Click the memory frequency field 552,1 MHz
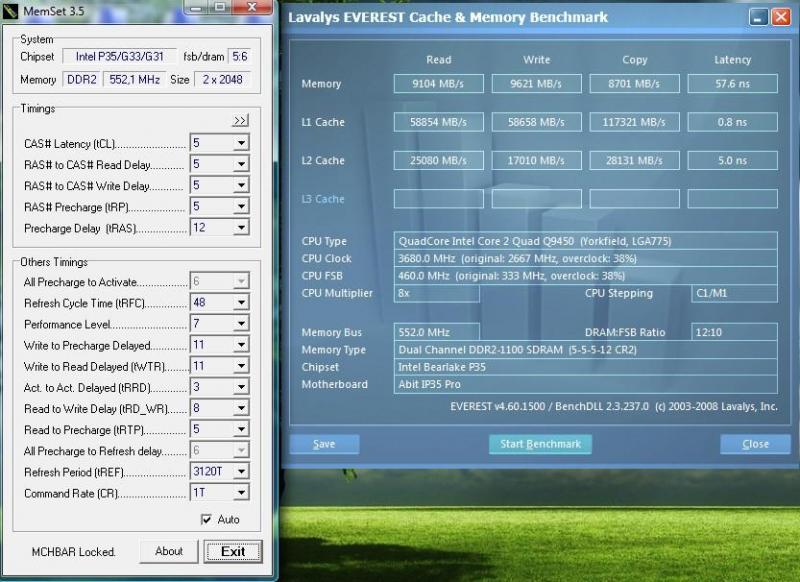This screenshot has height=582, width=800. tap(134, 80)
